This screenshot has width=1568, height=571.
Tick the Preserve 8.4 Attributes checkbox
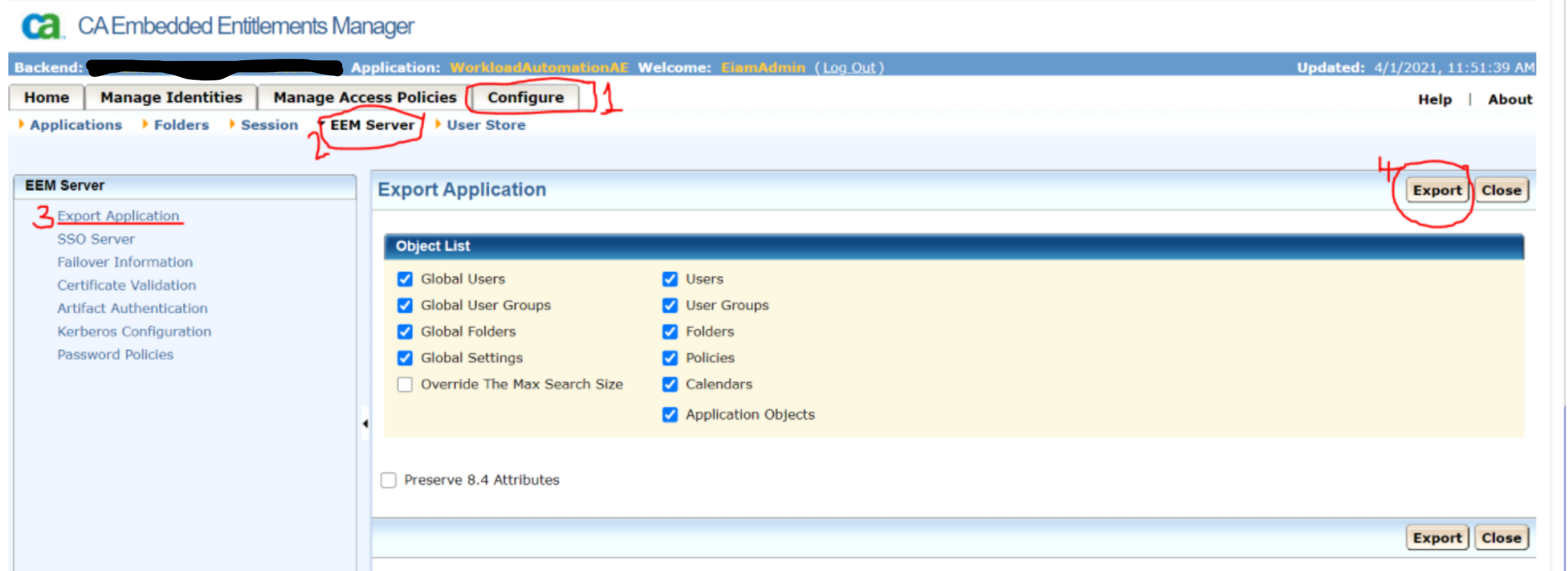click(x=389, y=481)
